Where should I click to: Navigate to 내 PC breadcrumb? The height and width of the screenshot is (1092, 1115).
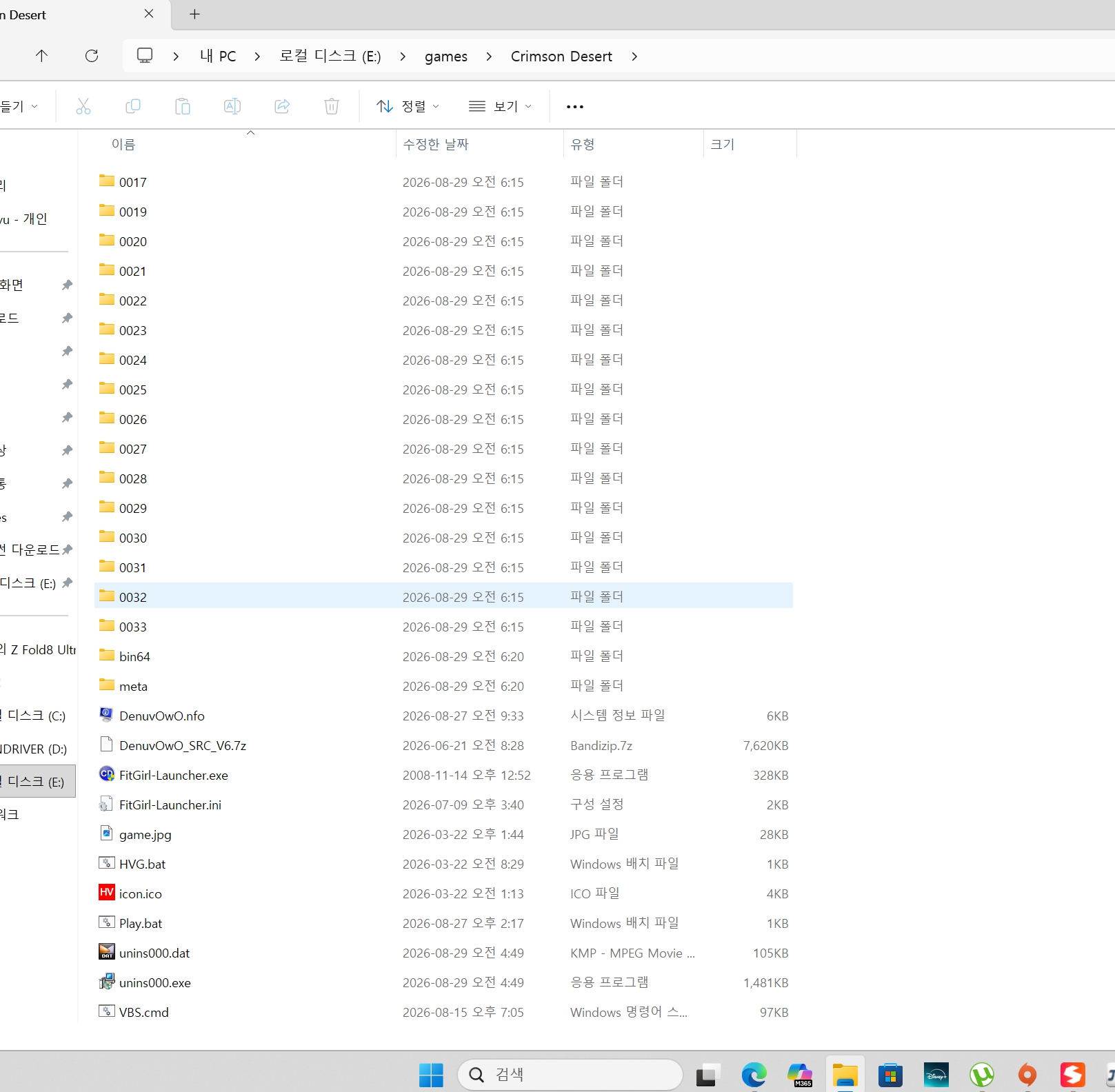pos(218,57)
